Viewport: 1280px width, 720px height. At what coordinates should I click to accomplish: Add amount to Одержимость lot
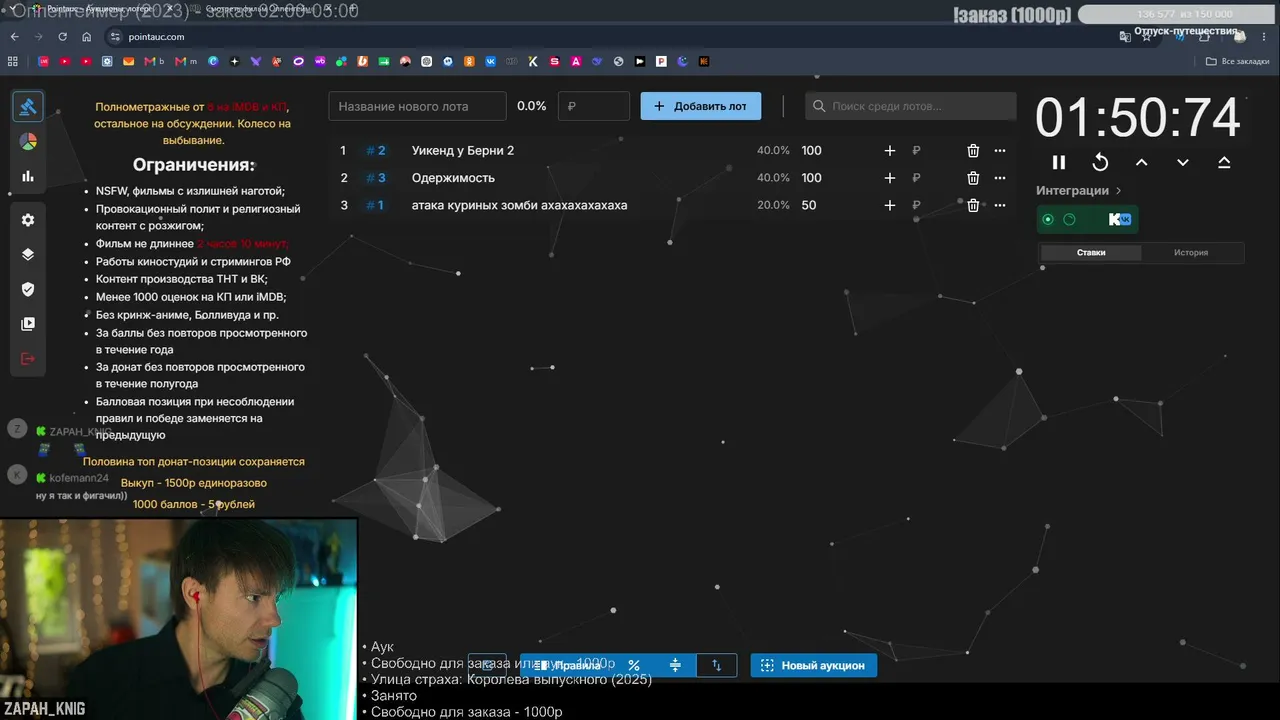point(890,178)
